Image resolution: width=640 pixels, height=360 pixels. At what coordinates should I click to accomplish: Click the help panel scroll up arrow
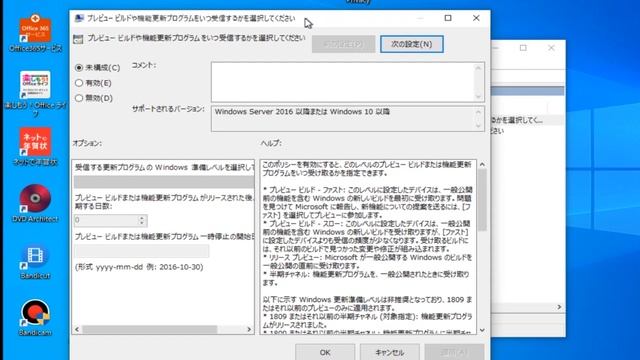click(482, 164)
